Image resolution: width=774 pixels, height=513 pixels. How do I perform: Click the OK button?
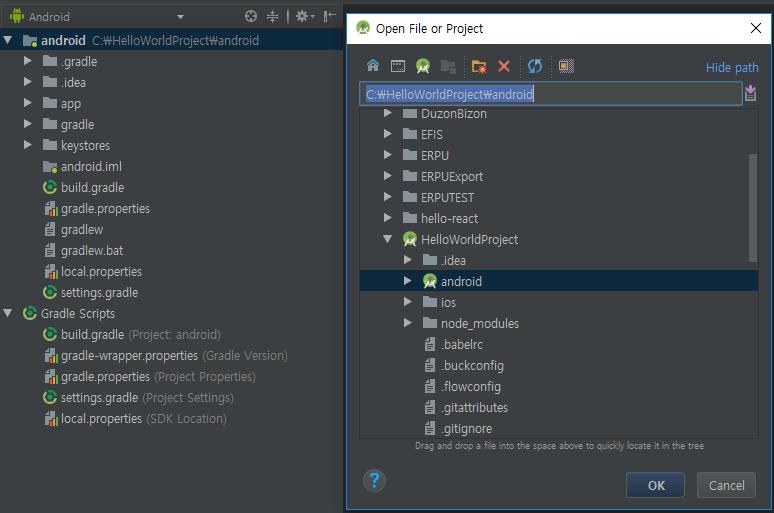click(656, 485)
